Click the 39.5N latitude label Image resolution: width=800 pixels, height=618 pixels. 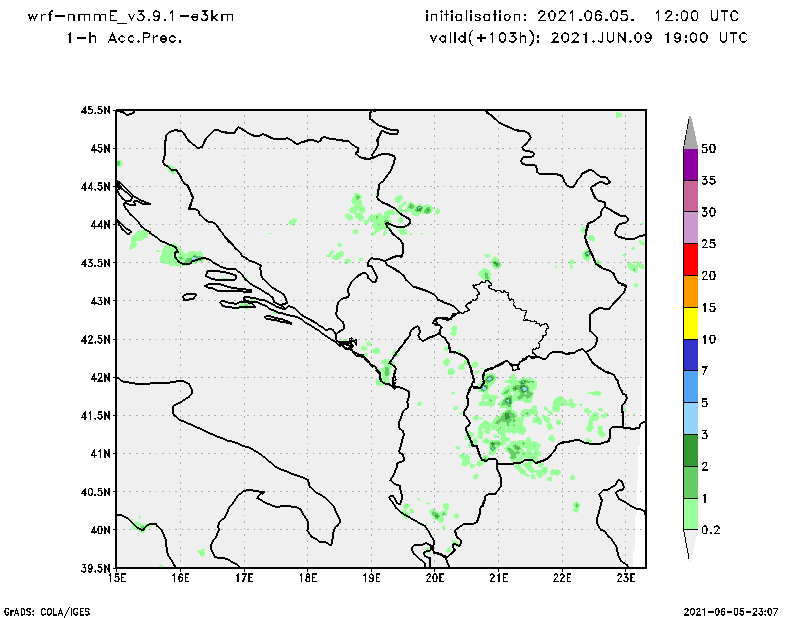tap(95, 568)
